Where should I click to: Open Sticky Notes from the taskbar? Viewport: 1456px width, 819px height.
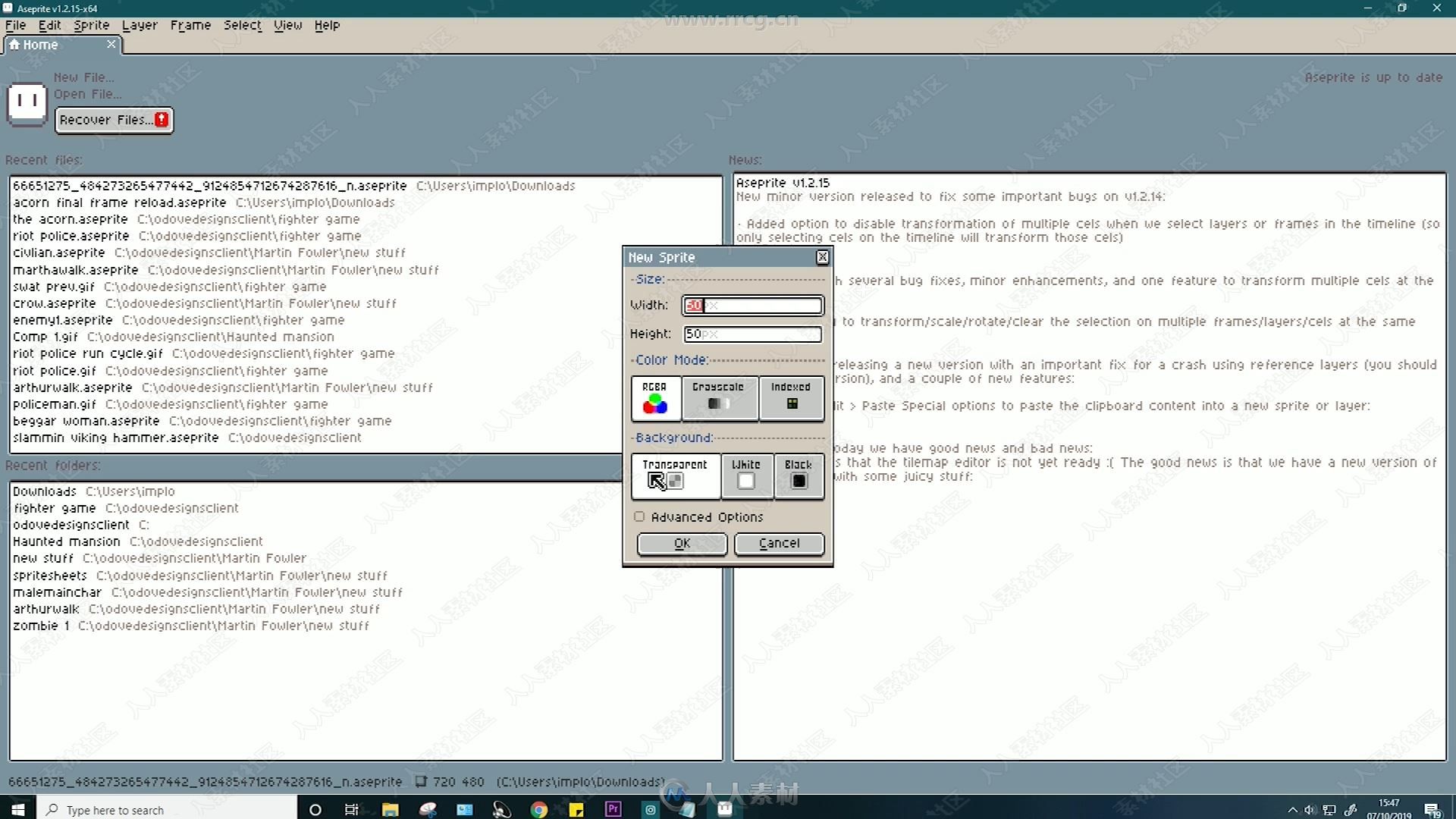pyautogui.click(x=576, y=809)
